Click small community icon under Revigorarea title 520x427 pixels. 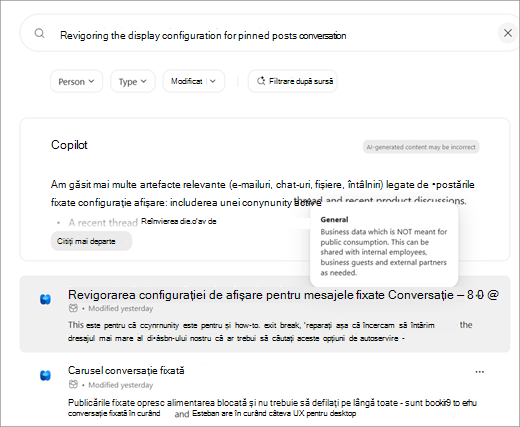click(73, 308)
